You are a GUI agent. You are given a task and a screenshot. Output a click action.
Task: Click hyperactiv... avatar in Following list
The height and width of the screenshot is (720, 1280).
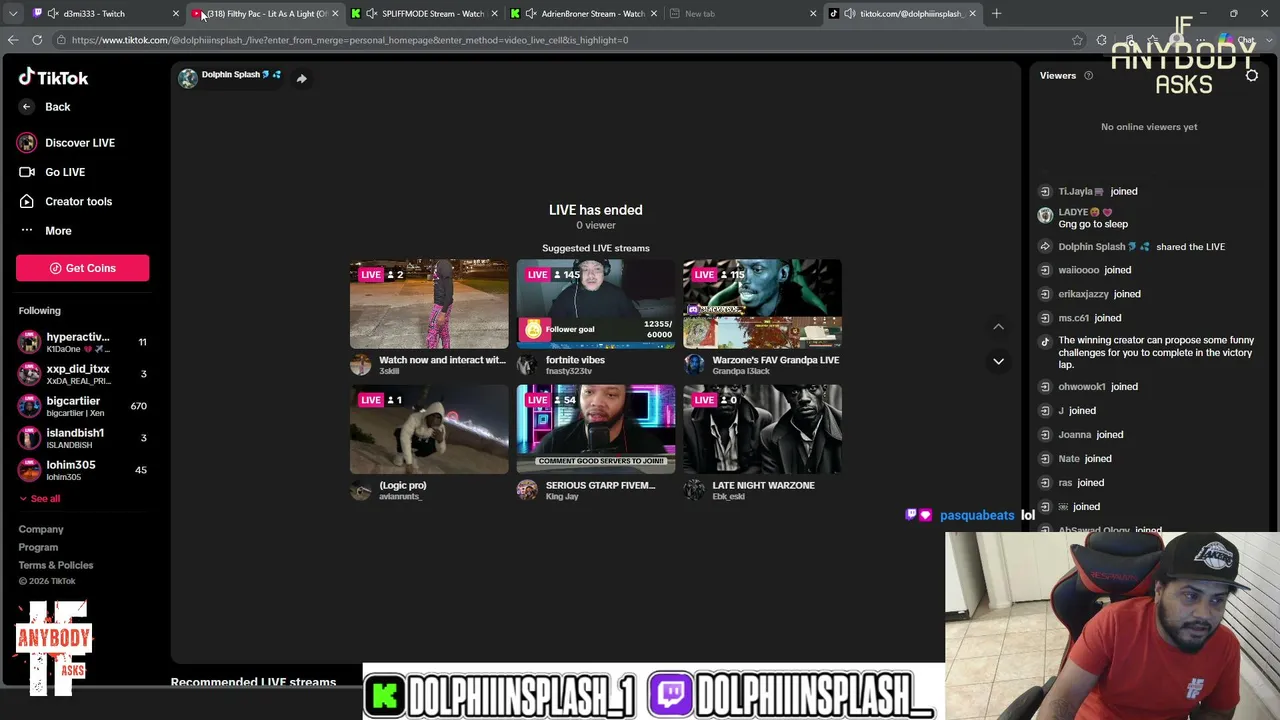(29, 342)
